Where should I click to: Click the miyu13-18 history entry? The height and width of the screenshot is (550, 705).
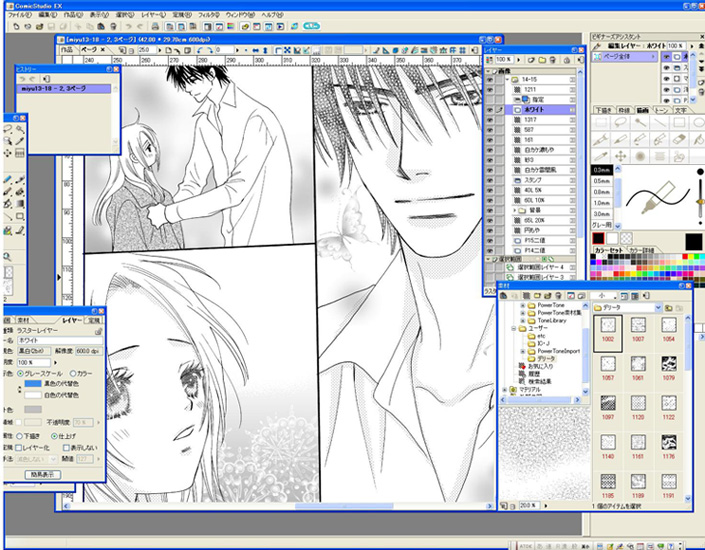pos(64,89)
